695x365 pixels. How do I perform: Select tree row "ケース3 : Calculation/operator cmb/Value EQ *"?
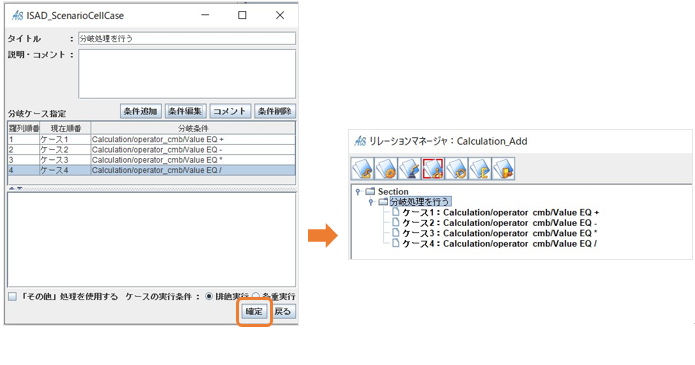point(500,233)
